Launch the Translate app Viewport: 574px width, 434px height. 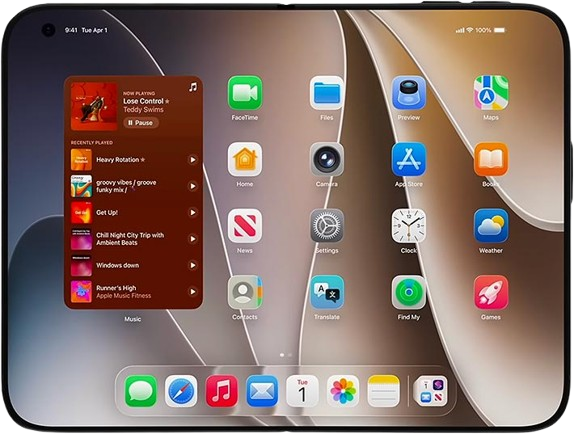point(327,293)
